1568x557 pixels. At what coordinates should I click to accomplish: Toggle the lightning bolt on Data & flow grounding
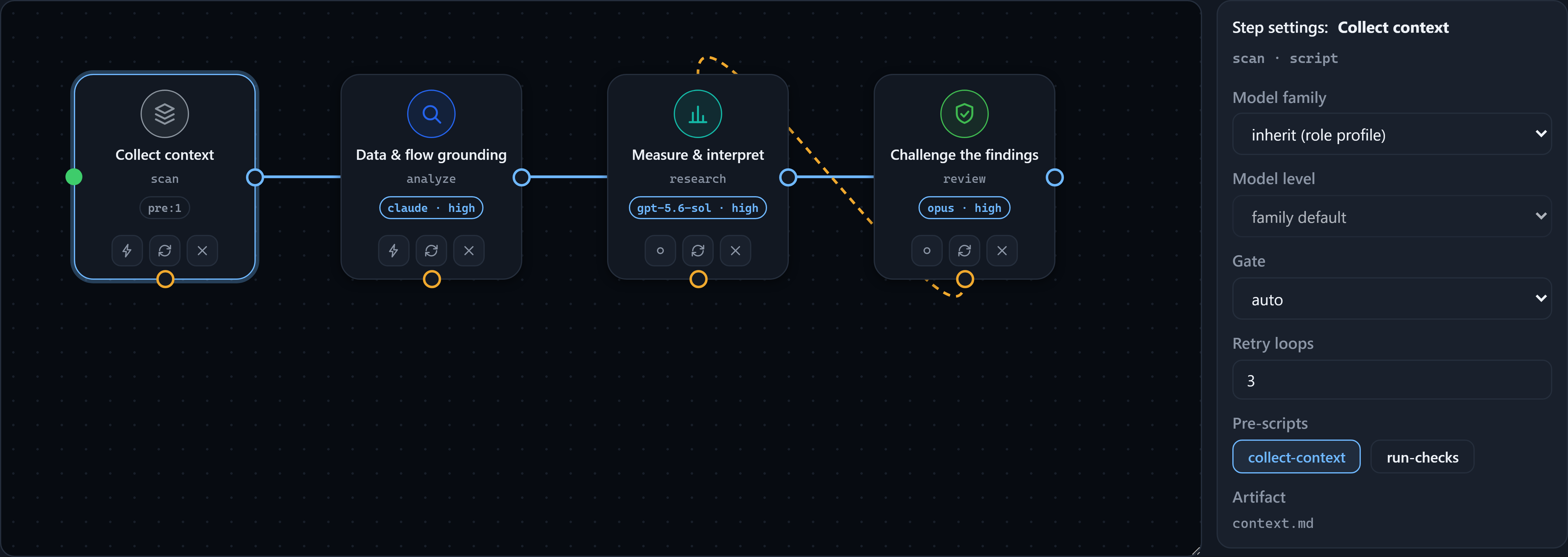coord(393,251)
